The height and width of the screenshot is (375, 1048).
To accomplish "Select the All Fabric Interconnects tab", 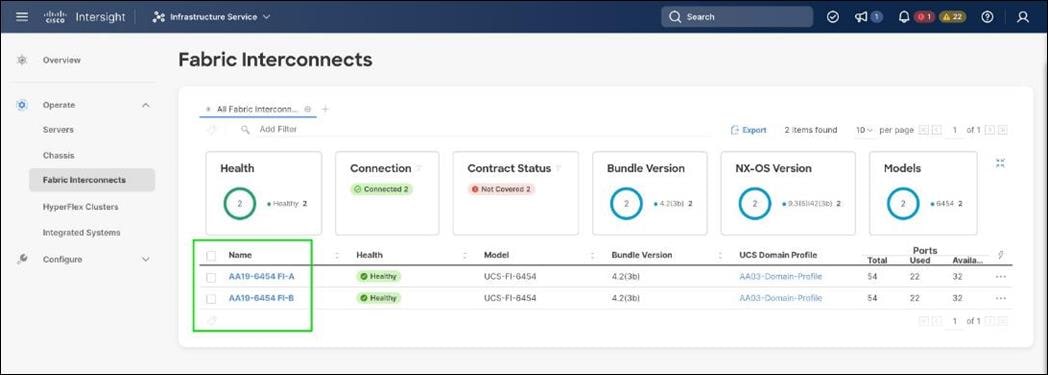I will point(257,108).
